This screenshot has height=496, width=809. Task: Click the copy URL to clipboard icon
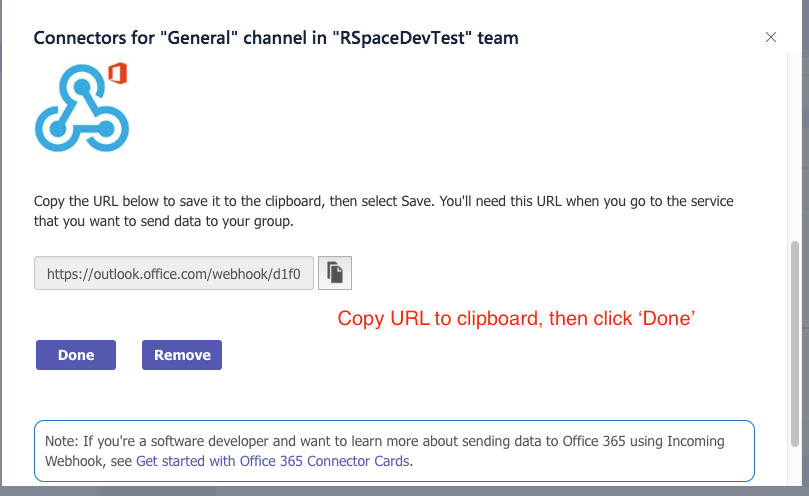point(334,273)
